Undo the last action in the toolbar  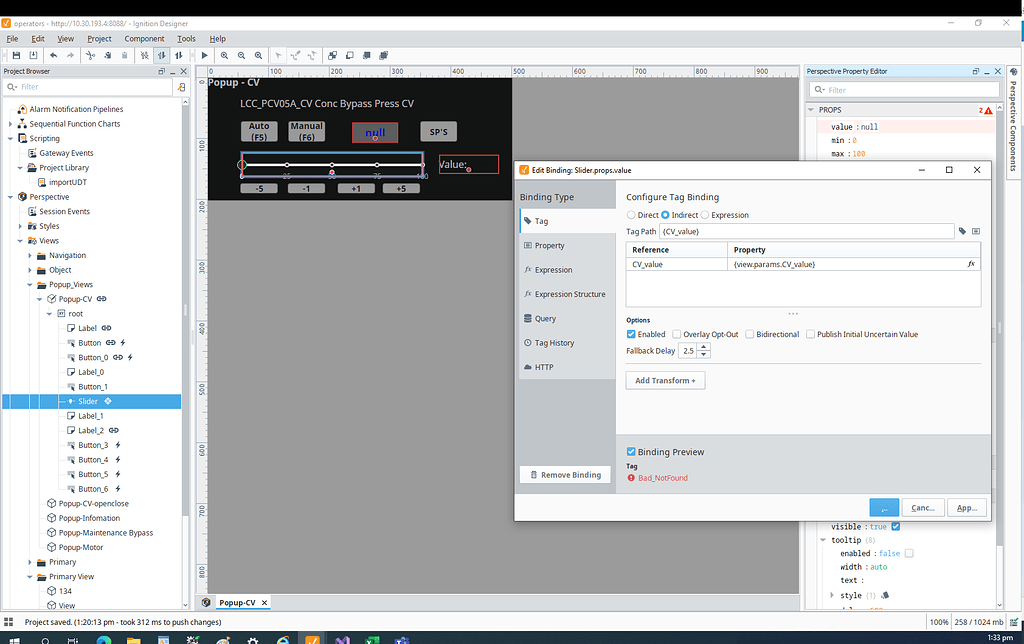tap(54, 56)
